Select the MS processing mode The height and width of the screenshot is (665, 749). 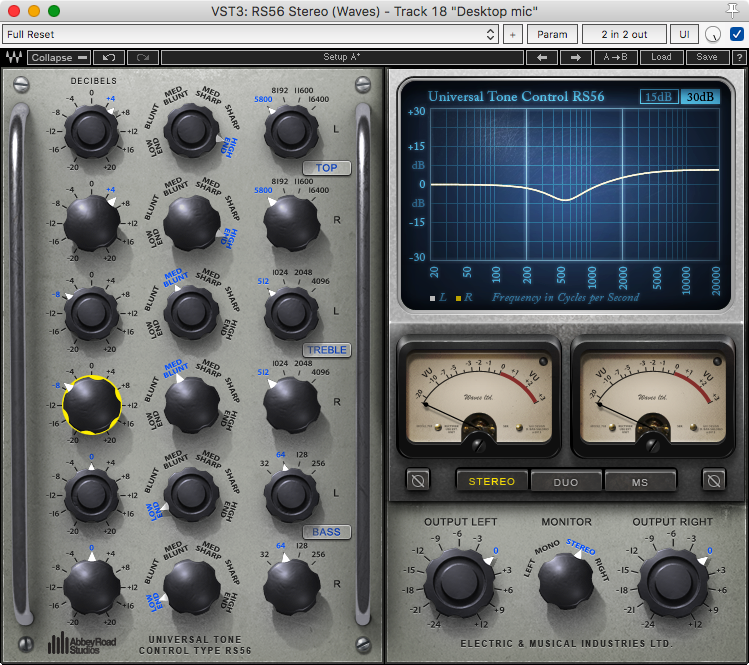[640, 481]
